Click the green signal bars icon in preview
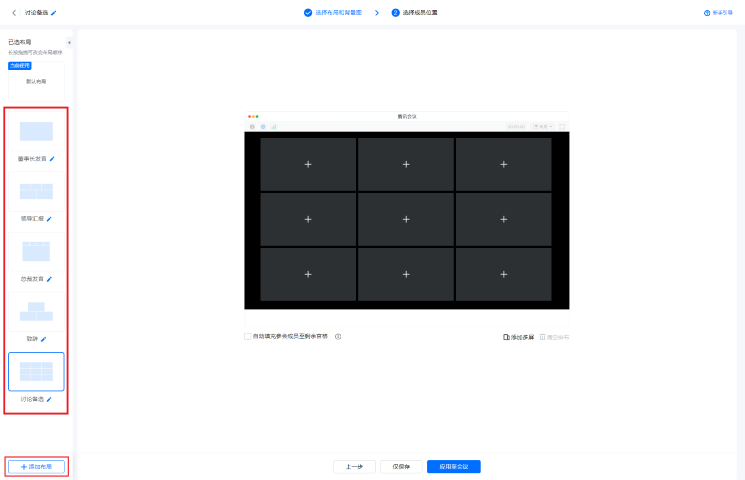The height and width of the screenshot is (480, 745). tap(274, 127)
